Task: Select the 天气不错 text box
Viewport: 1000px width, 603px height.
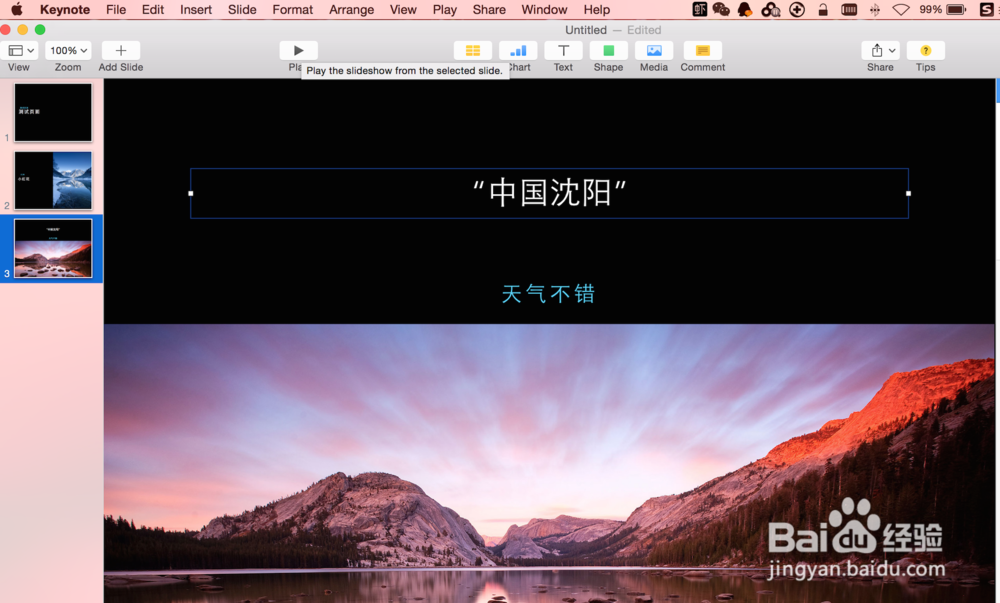Action: pos(548,293)
